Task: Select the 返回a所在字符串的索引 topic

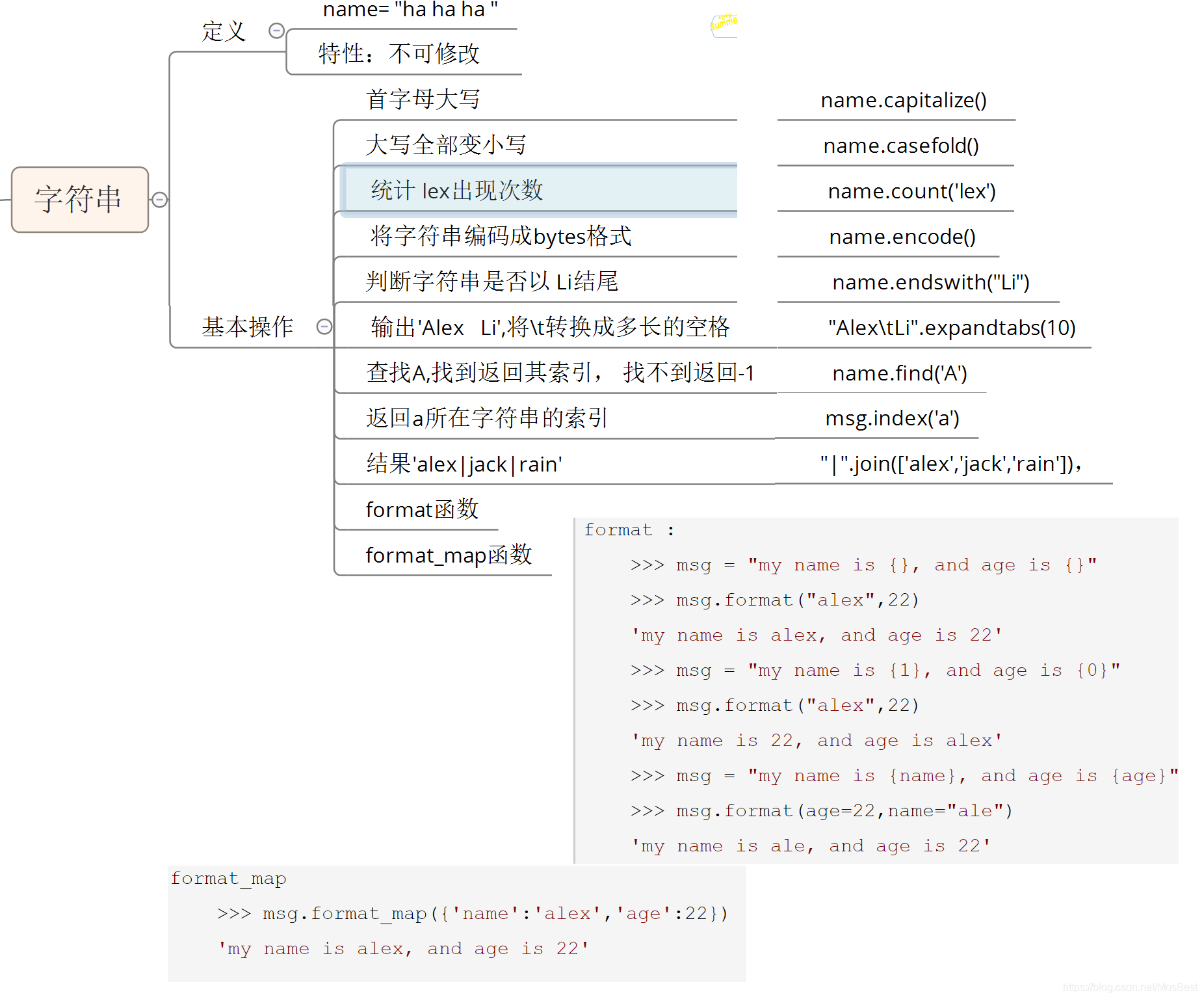Action: click(487, 418)
